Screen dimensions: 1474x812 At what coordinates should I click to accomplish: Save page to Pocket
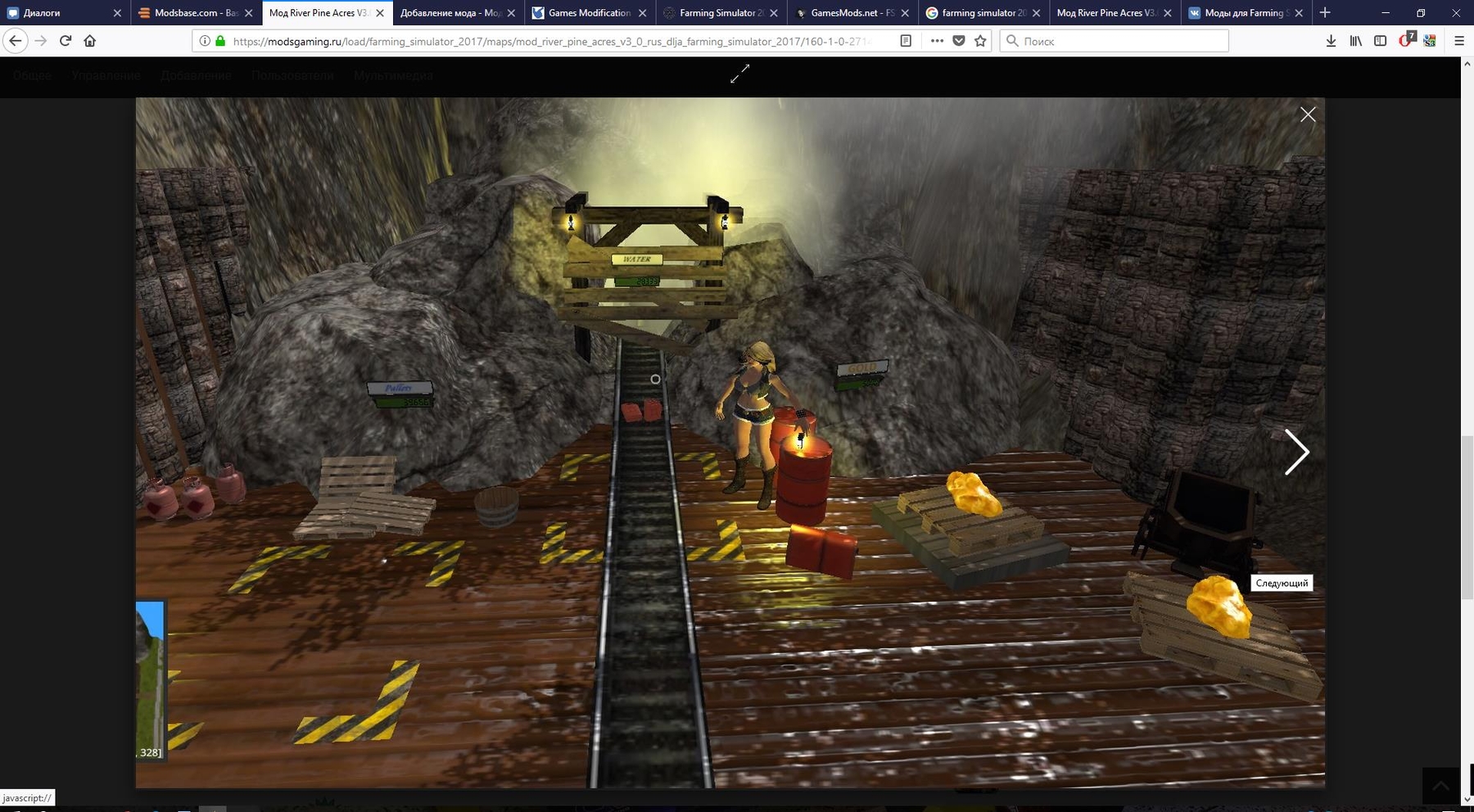(959, 41)
